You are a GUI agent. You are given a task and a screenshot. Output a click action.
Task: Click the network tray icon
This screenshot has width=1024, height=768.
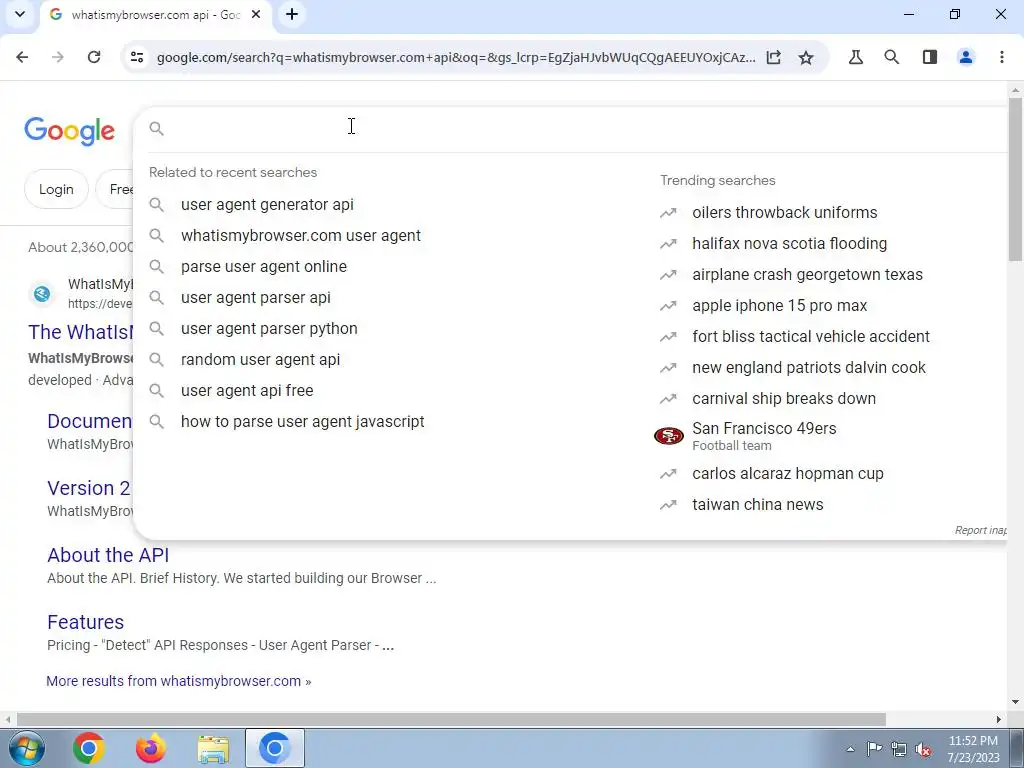tap(899, 750)
